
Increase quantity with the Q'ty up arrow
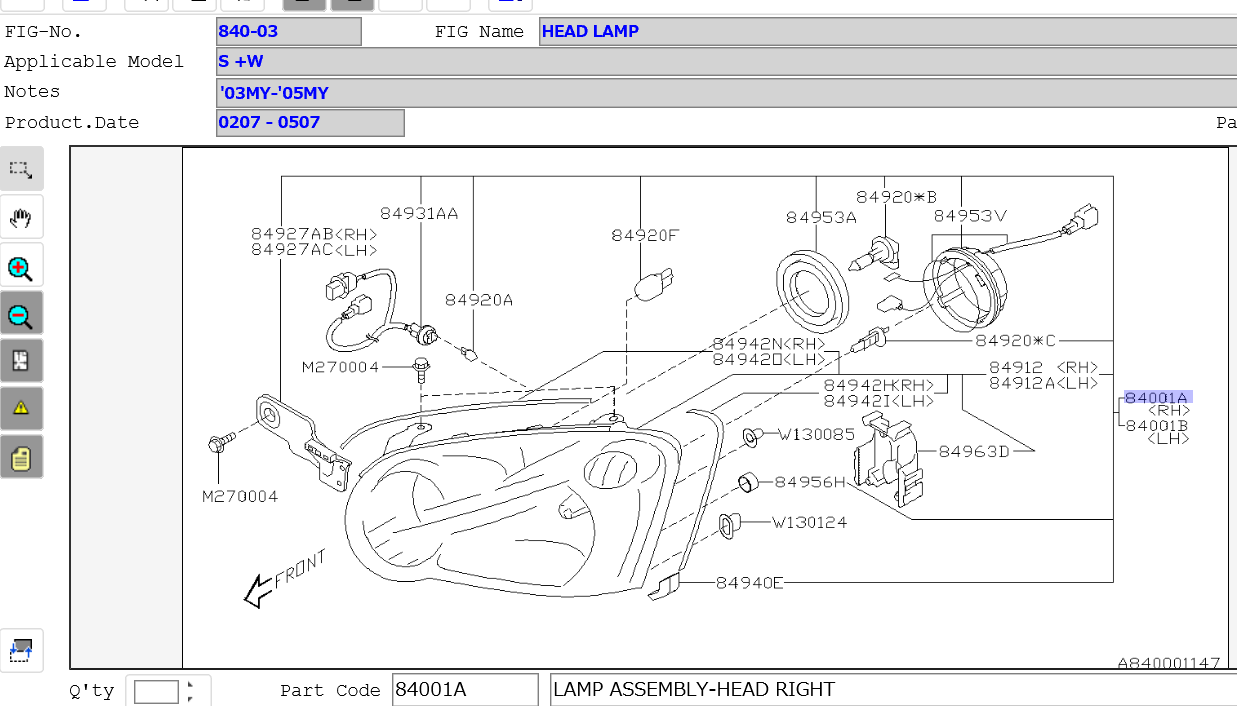190,685
